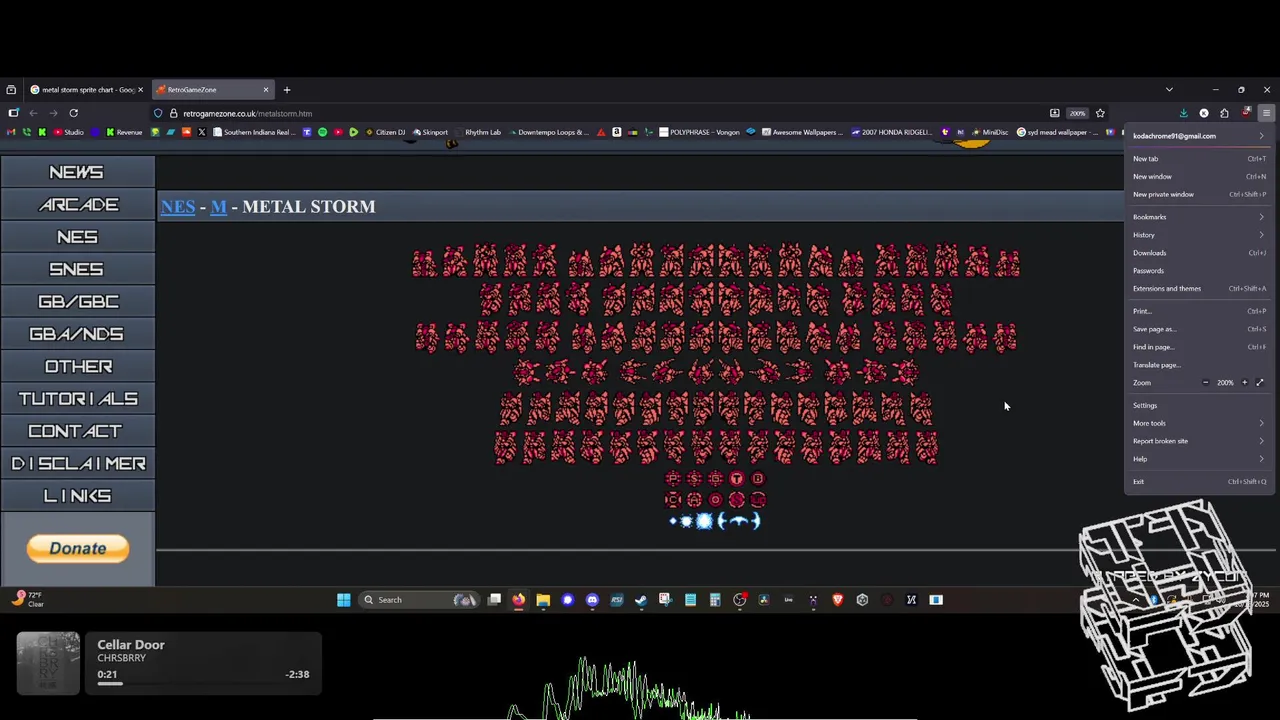Expand the More tools submenu
Screen dimensions: 1280x720
click(x=1198, y=423)
